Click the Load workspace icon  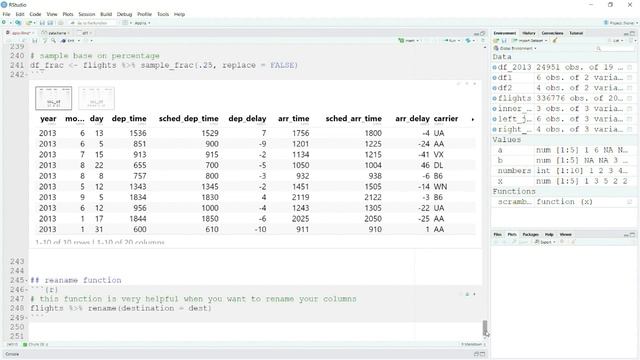496,41
